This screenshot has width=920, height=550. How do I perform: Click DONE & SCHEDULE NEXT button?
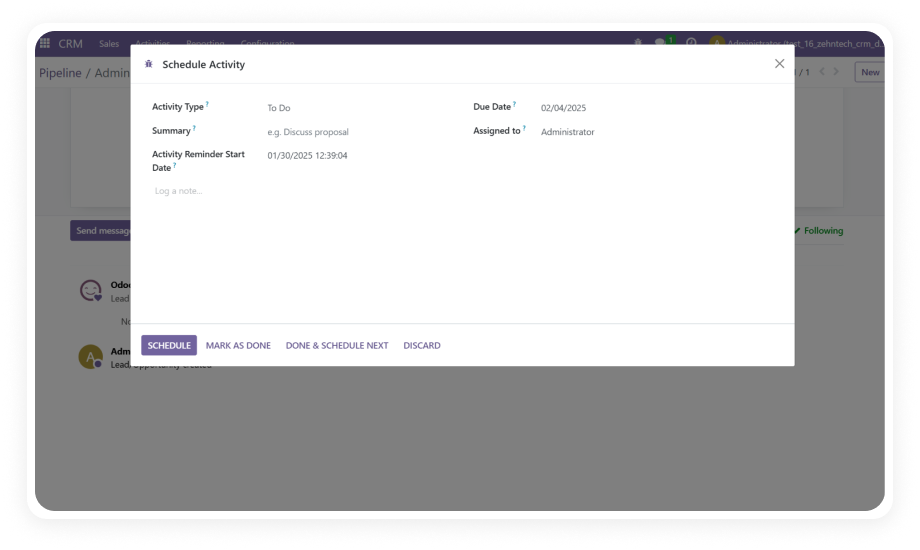(337, 345)
